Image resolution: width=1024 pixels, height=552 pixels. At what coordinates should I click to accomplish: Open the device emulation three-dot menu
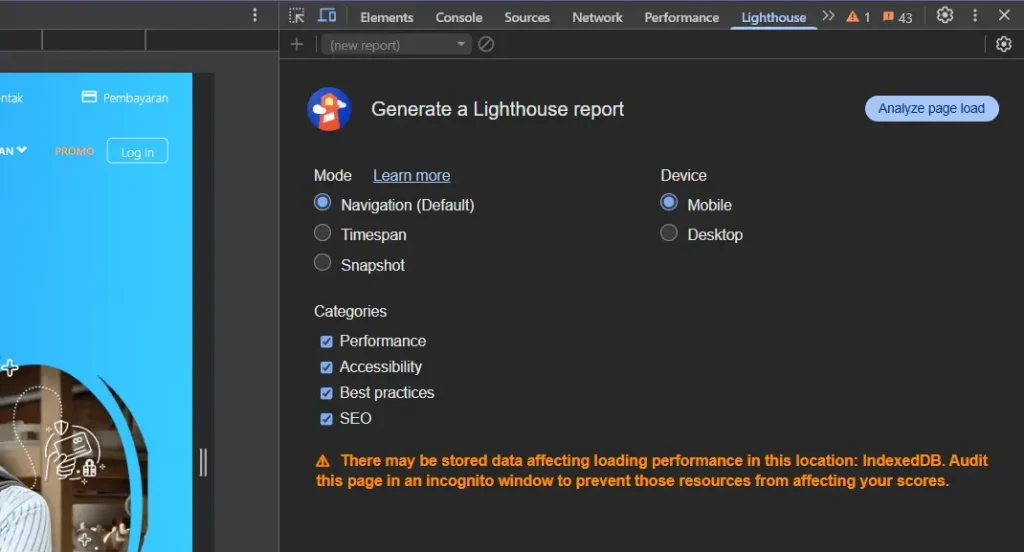[255, 15]
